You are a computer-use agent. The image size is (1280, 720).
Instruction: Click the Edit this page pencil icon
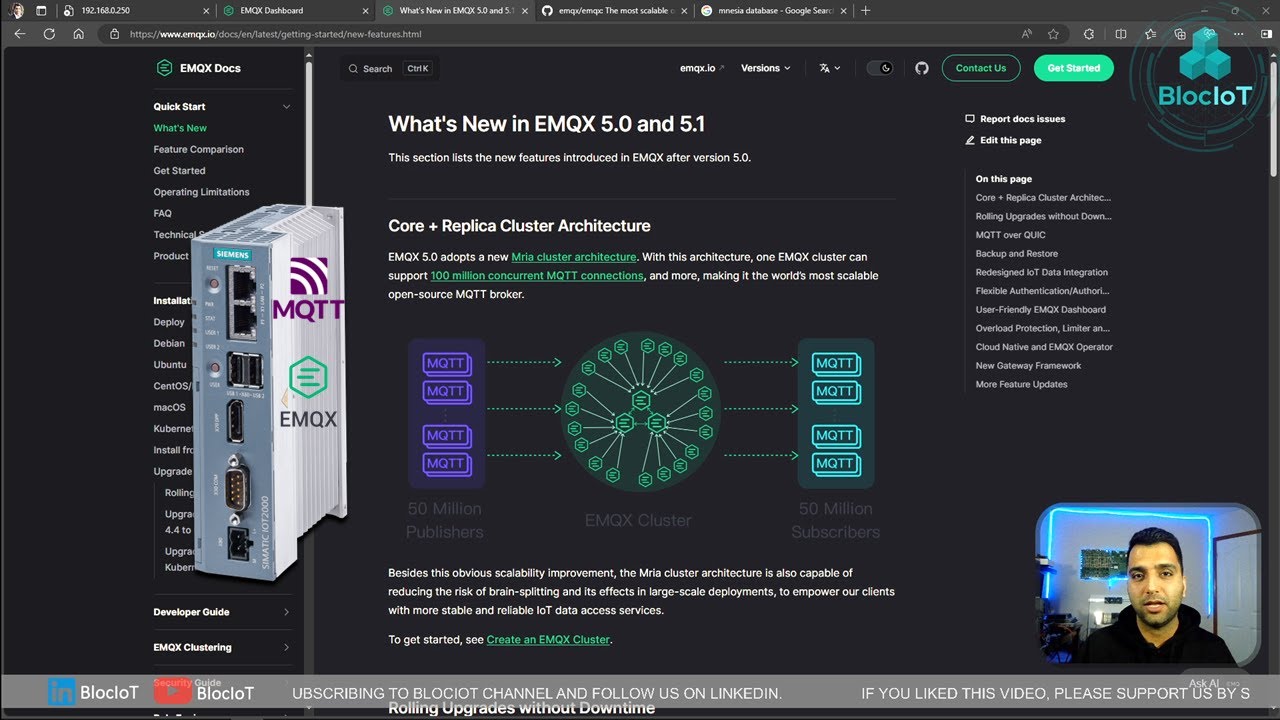pos(970,140)
